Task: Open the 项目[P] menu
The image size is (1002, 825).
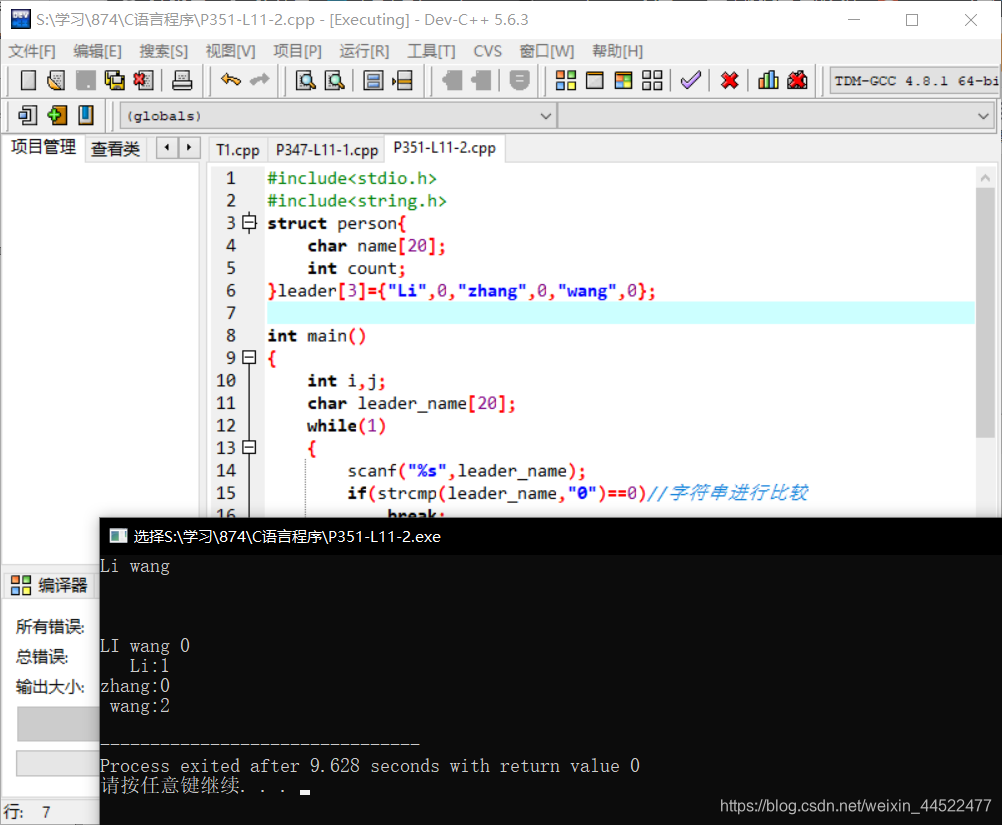Action: click(x=297, y=51)
